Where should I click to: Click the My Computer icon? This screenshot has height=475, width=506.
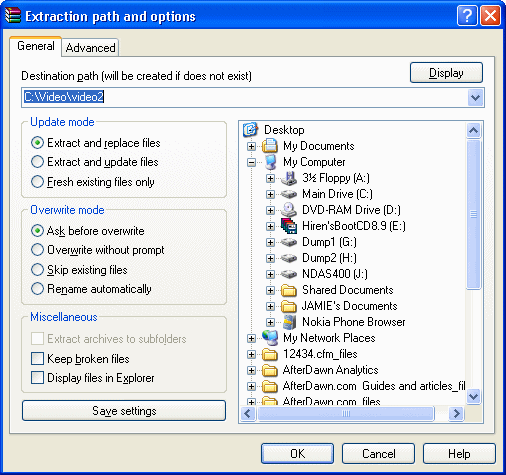271,162
